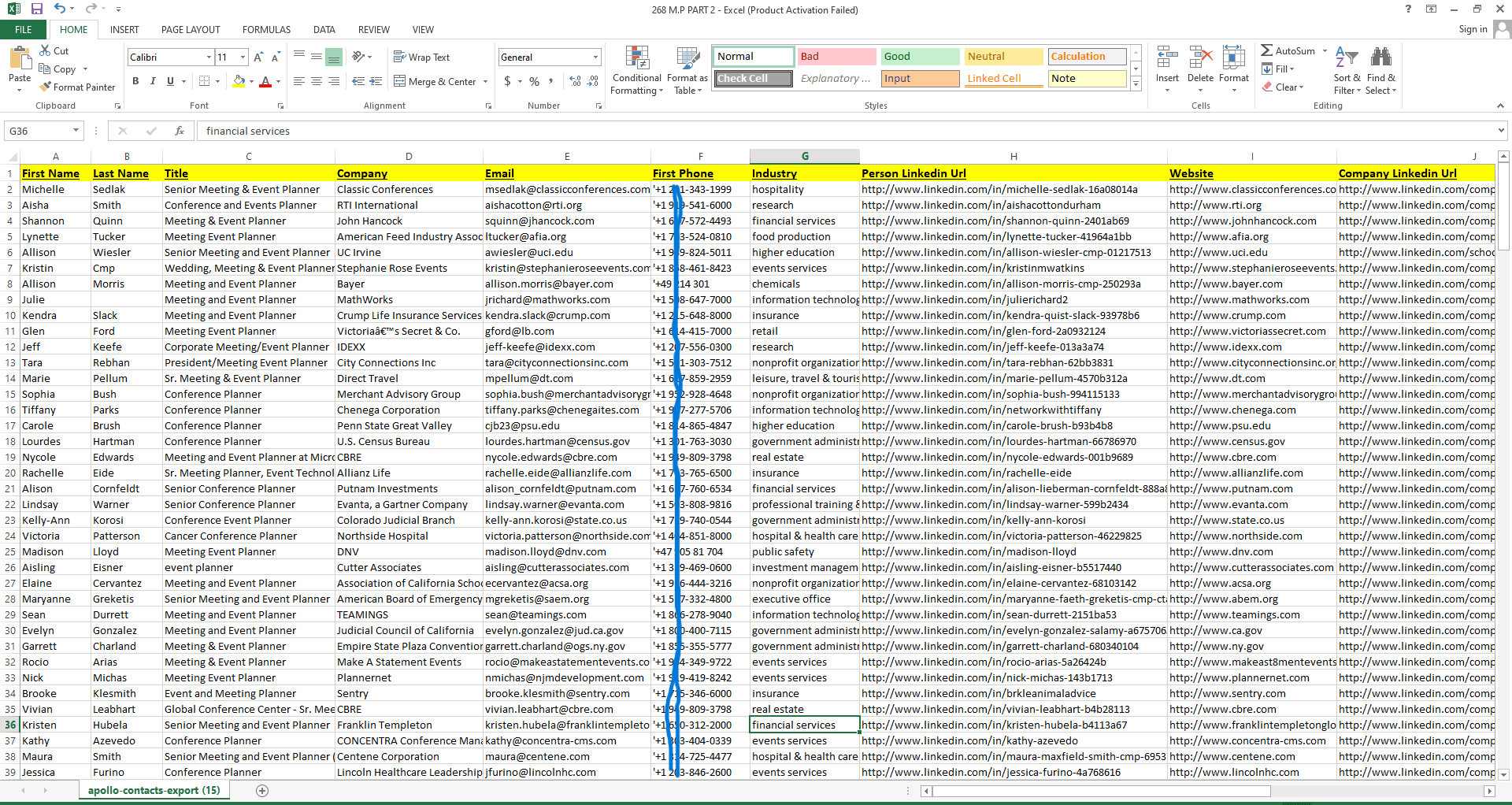Toggle Underline formatting
The height and width of the screenshot is (805, 1512).
tap(170, 81)
